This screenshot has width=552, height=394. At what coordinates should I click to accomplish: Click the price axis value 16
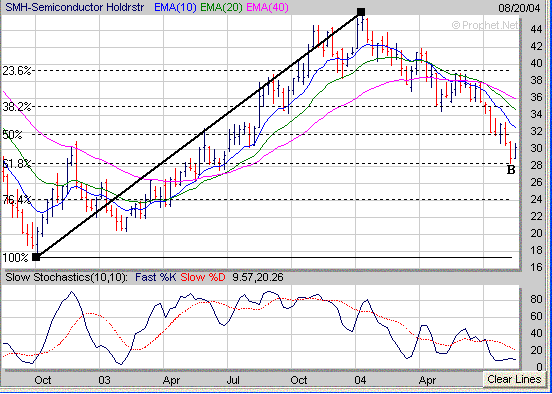coord(536,267)
